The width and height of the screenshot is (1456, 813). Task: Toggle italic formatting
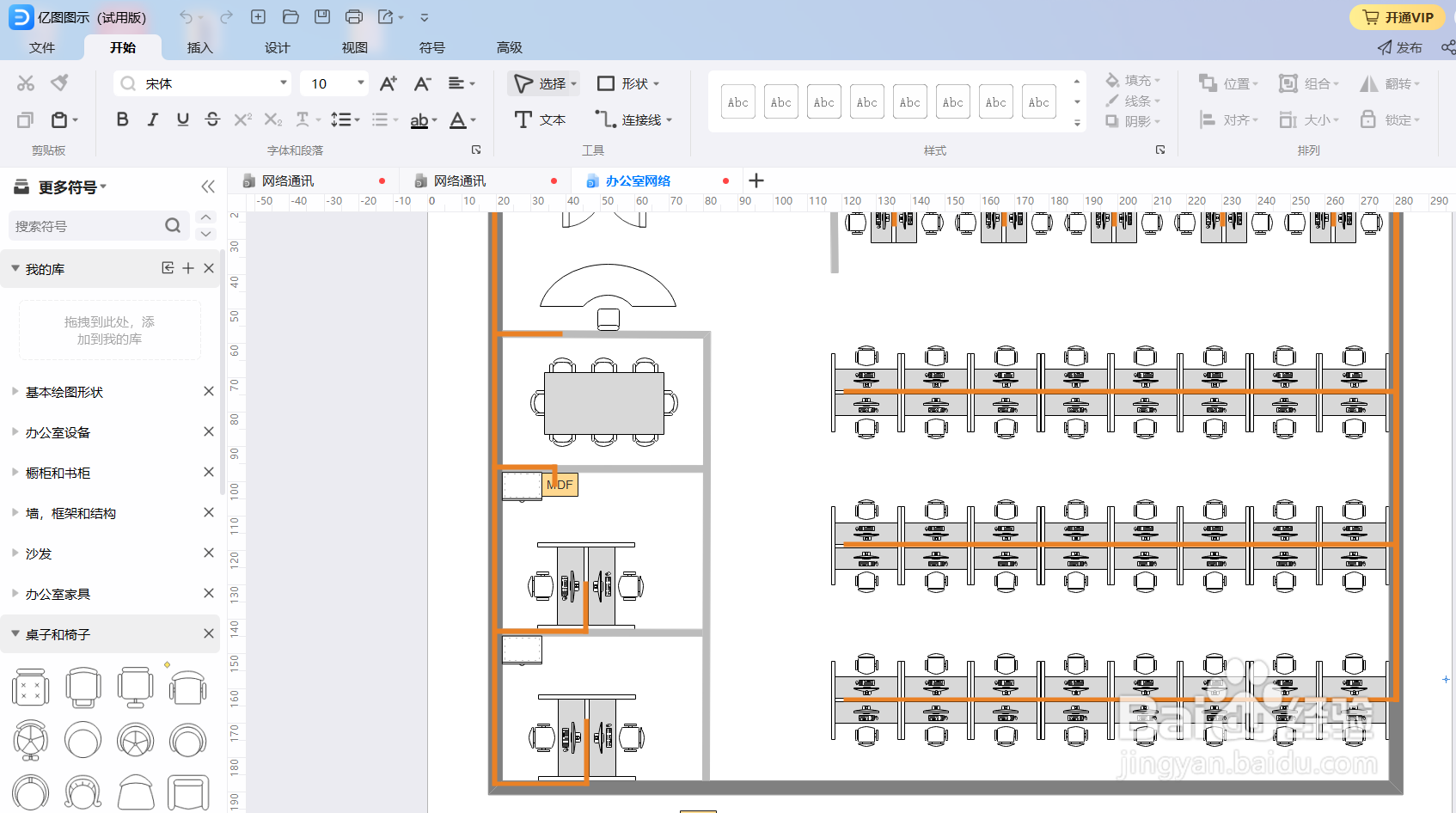152,119
